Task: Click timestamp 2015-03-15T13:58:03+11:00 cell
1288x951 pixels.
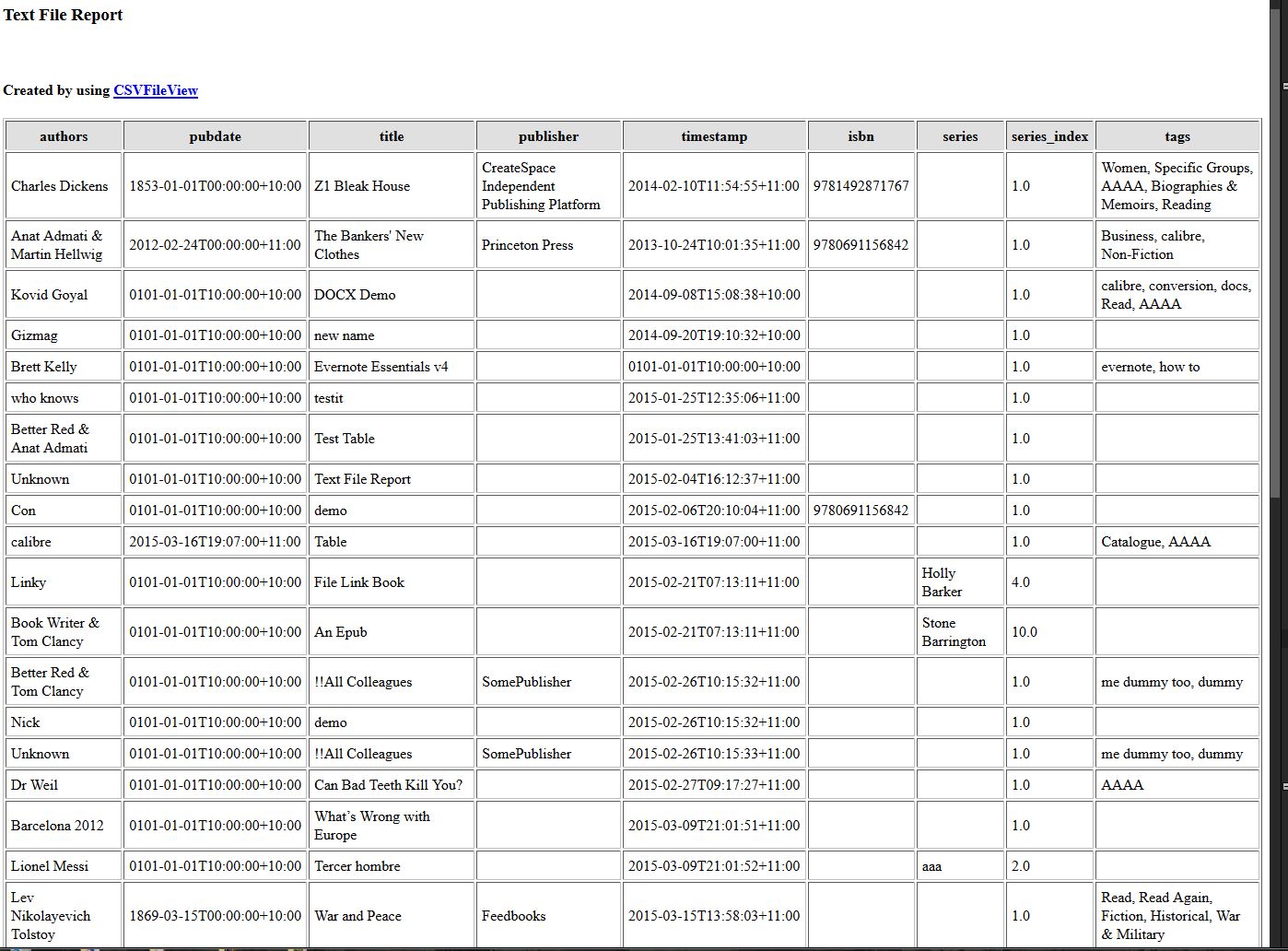Action: pyautogui.click(x=714, y=916)
